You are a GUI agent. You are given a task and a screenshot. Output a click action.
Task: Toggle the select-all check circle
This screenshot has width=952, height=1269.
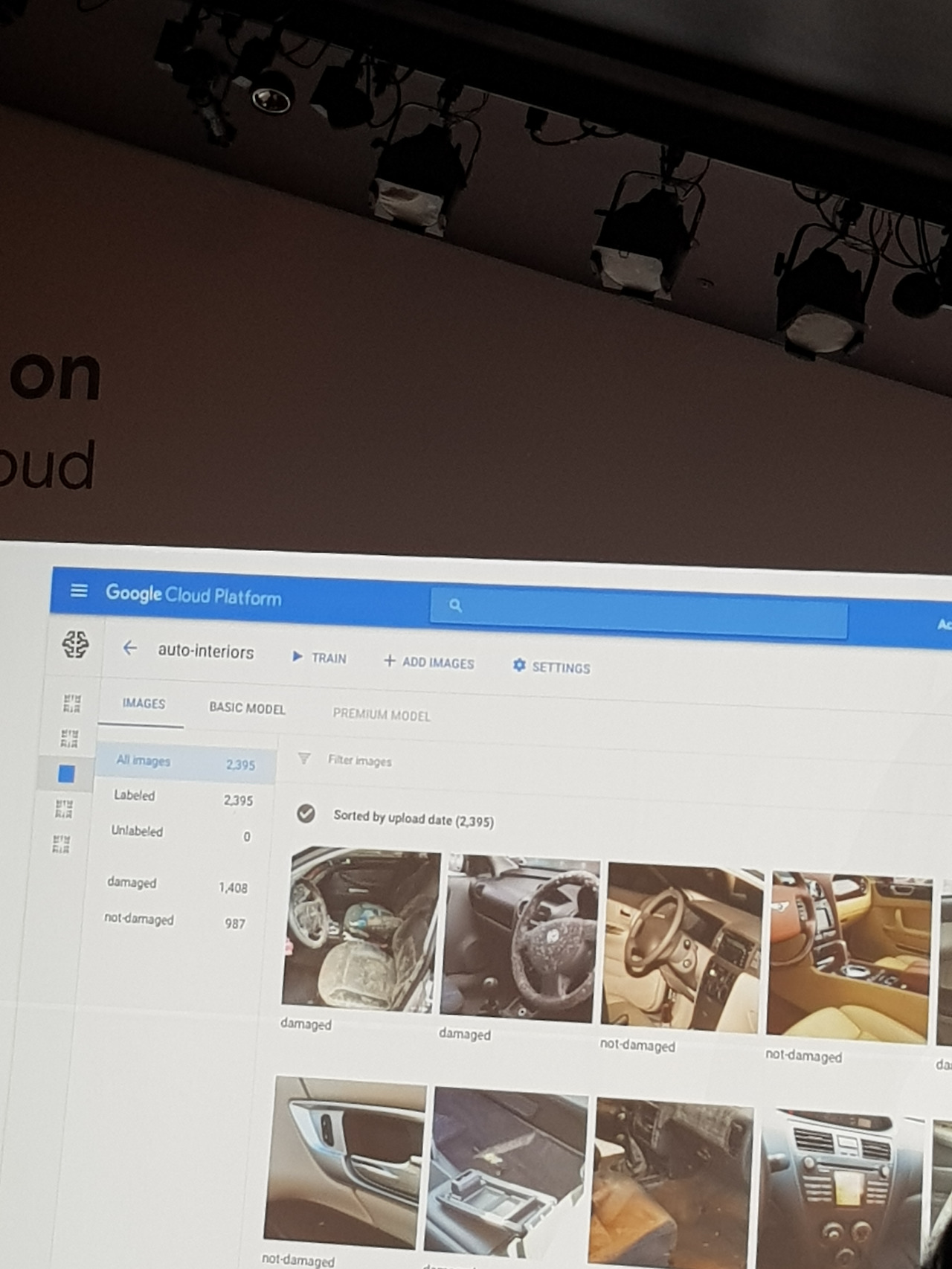click(306, 814)
